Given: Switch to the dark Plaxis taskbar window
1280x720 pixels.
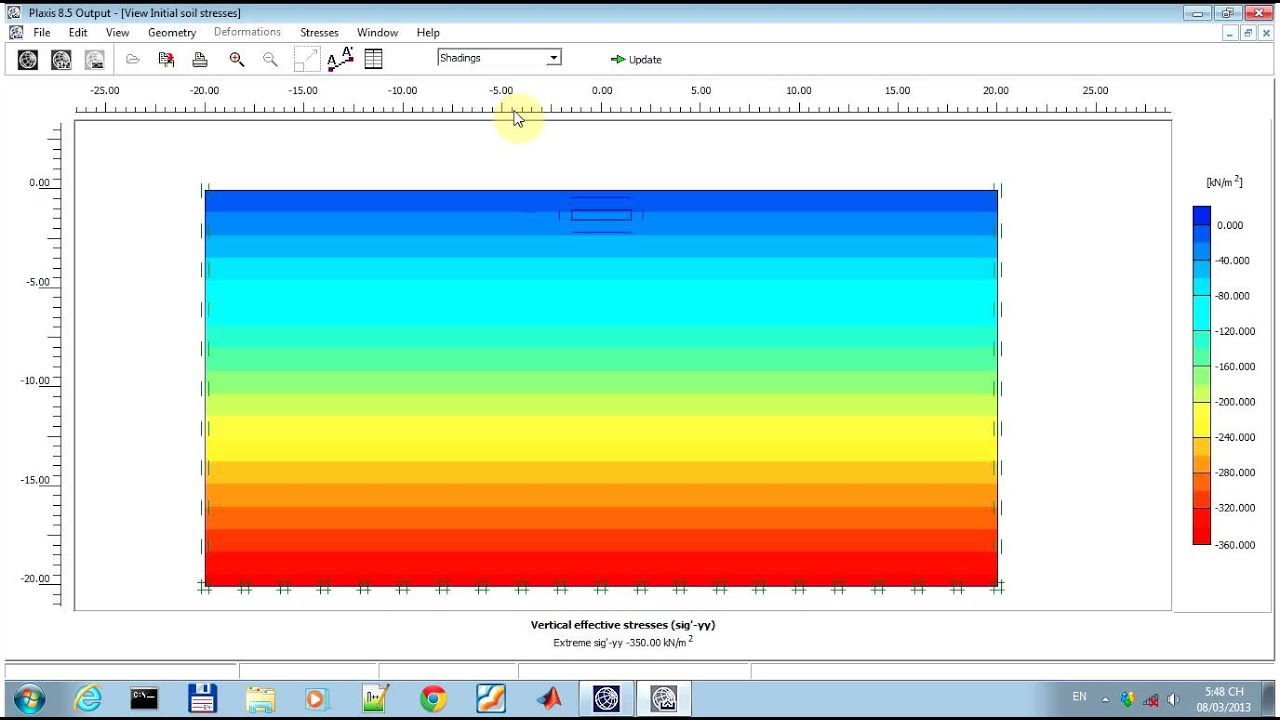Looking at the screenshot, I should [x=606, y=698].
